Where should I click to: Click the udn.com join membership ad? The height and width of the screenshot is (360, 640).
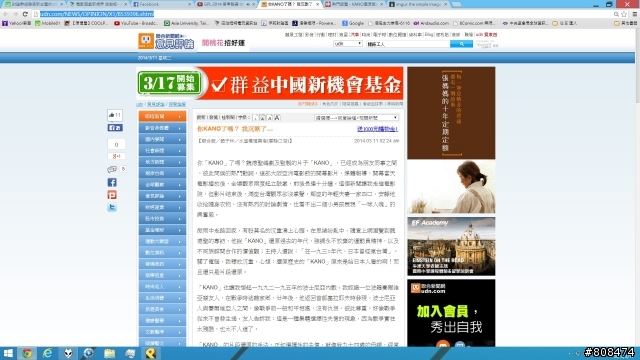tap(451, 313)
